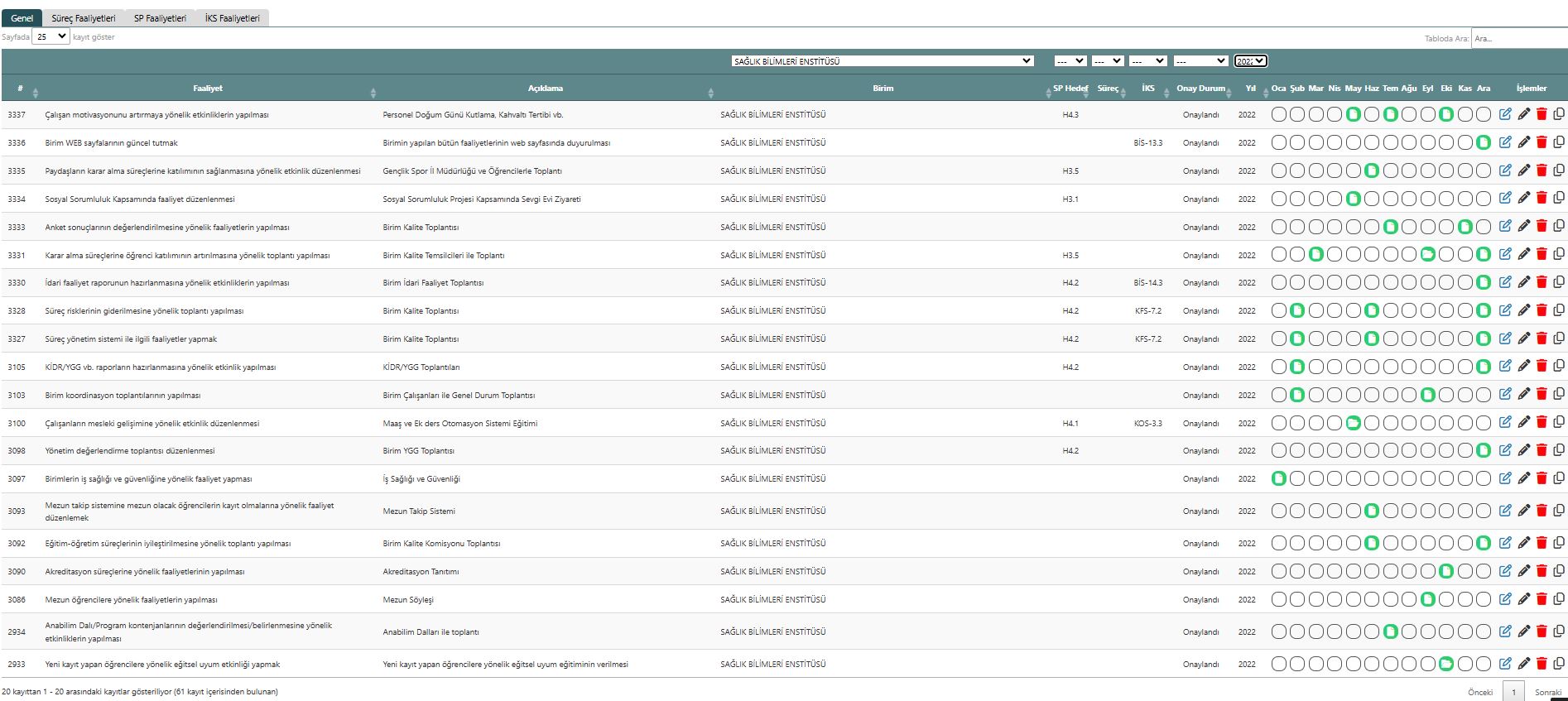Delete row 3335 with the red trash icon

tap(1542, 170)
